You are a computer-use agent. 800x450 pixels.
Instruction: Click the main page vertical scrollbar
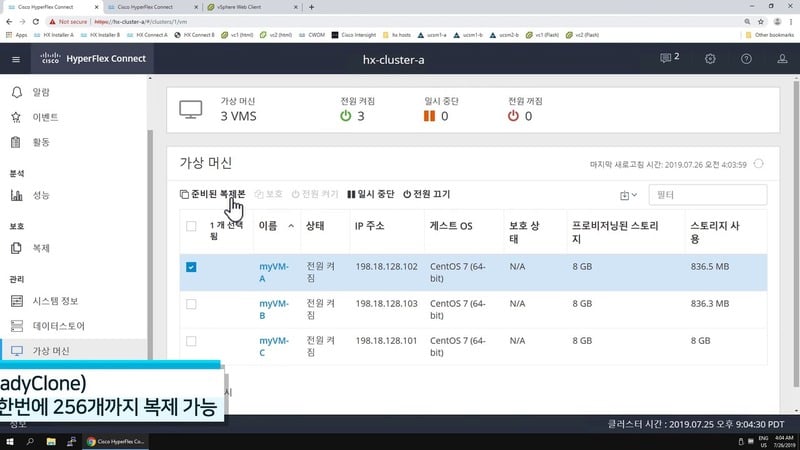coord(796,232)
